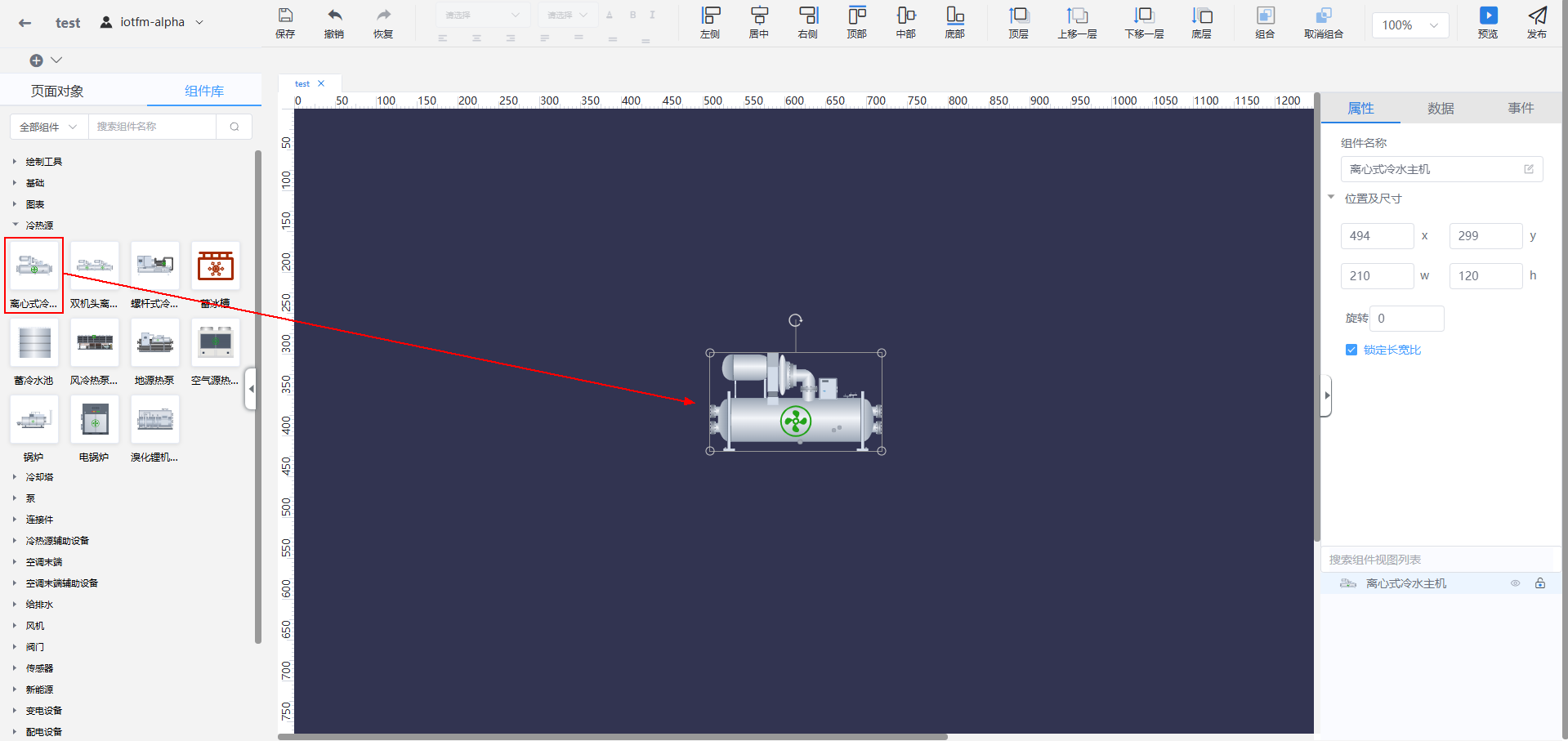Switch to the 组件库 tab
Screen dimensions: 1568x741
click(x=204, y=92)
